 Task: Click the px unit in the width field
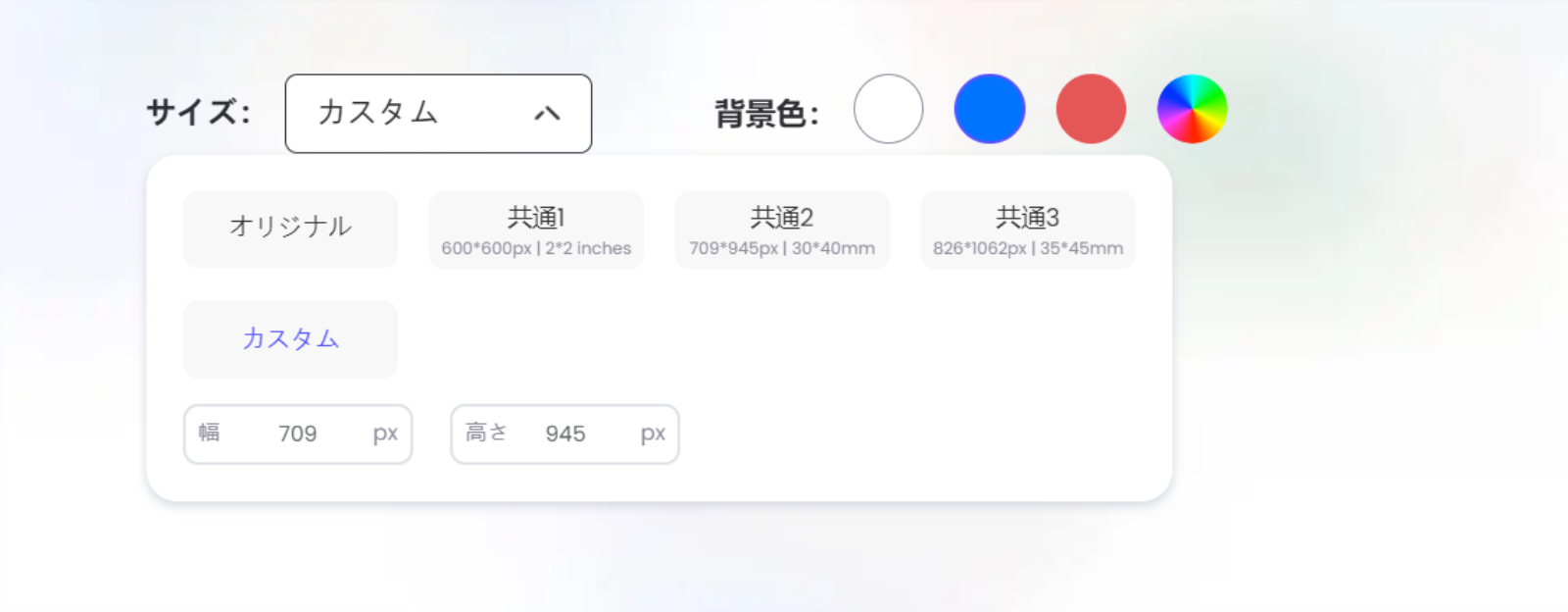385,434
